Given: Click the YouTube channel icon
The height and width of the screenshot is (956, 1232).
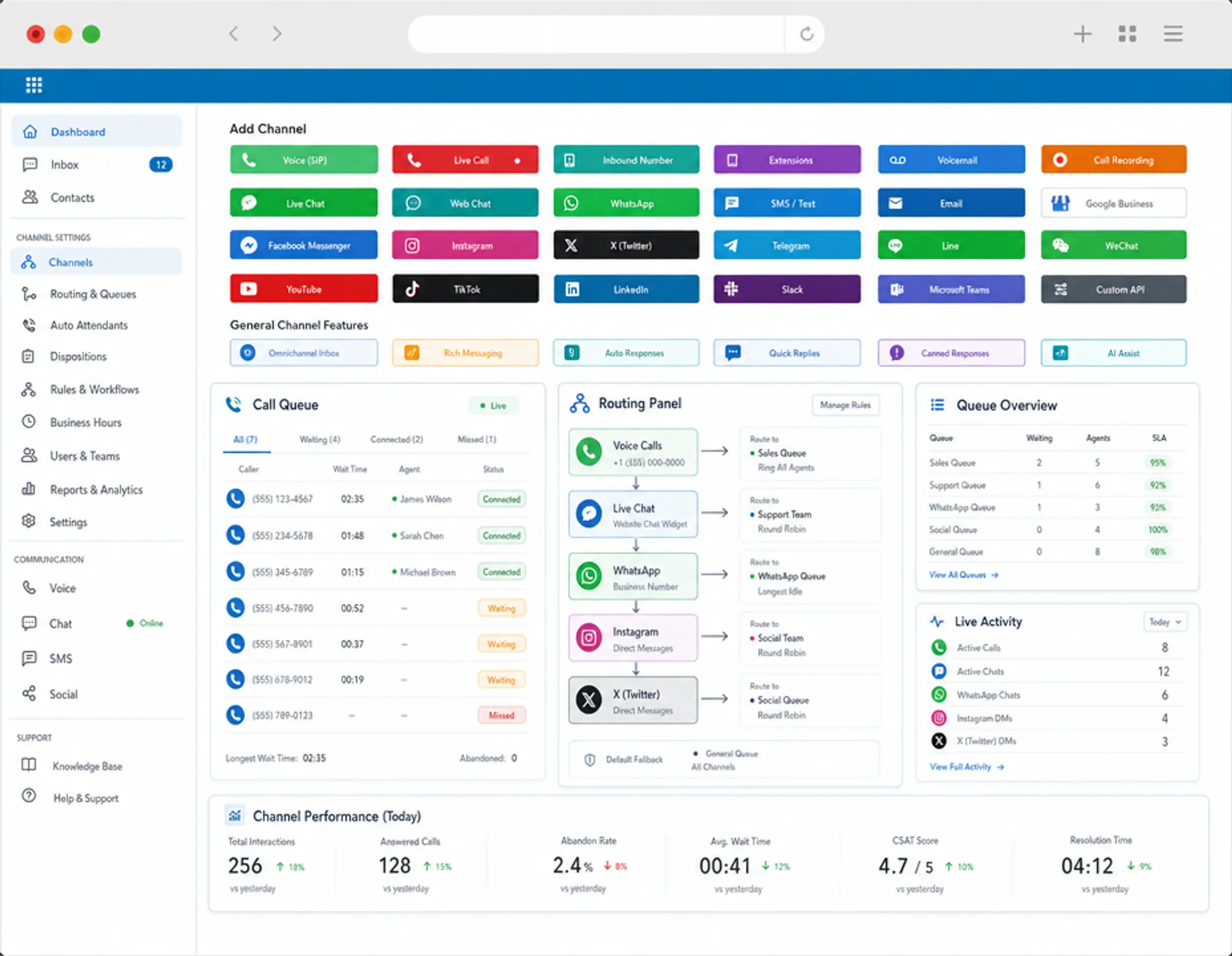Looking at the screenshot, I should click(248, 289).
